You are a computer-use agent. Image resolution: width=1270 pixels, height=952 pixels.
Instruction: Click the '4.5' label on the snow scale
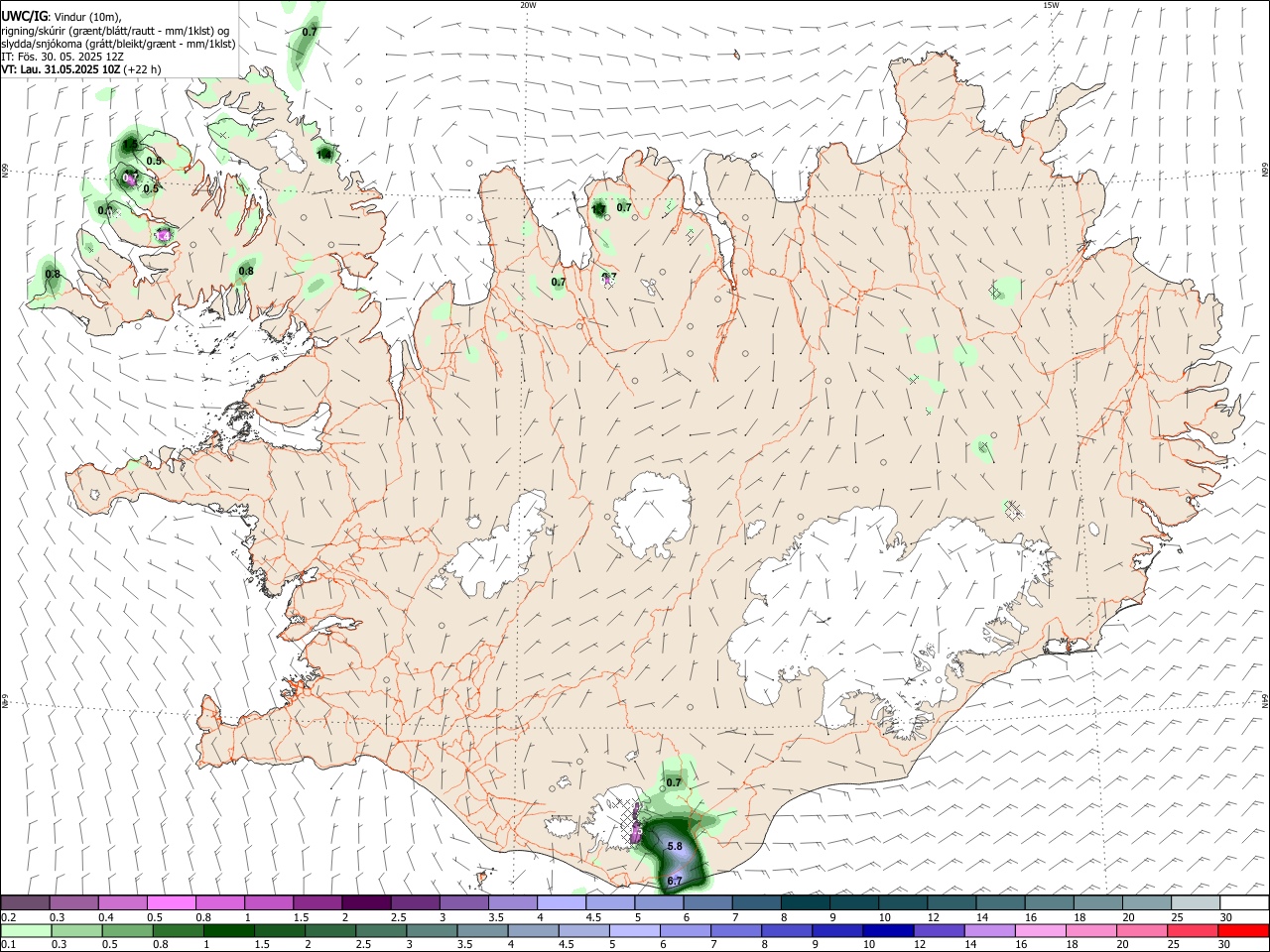[x=592, y=917]
